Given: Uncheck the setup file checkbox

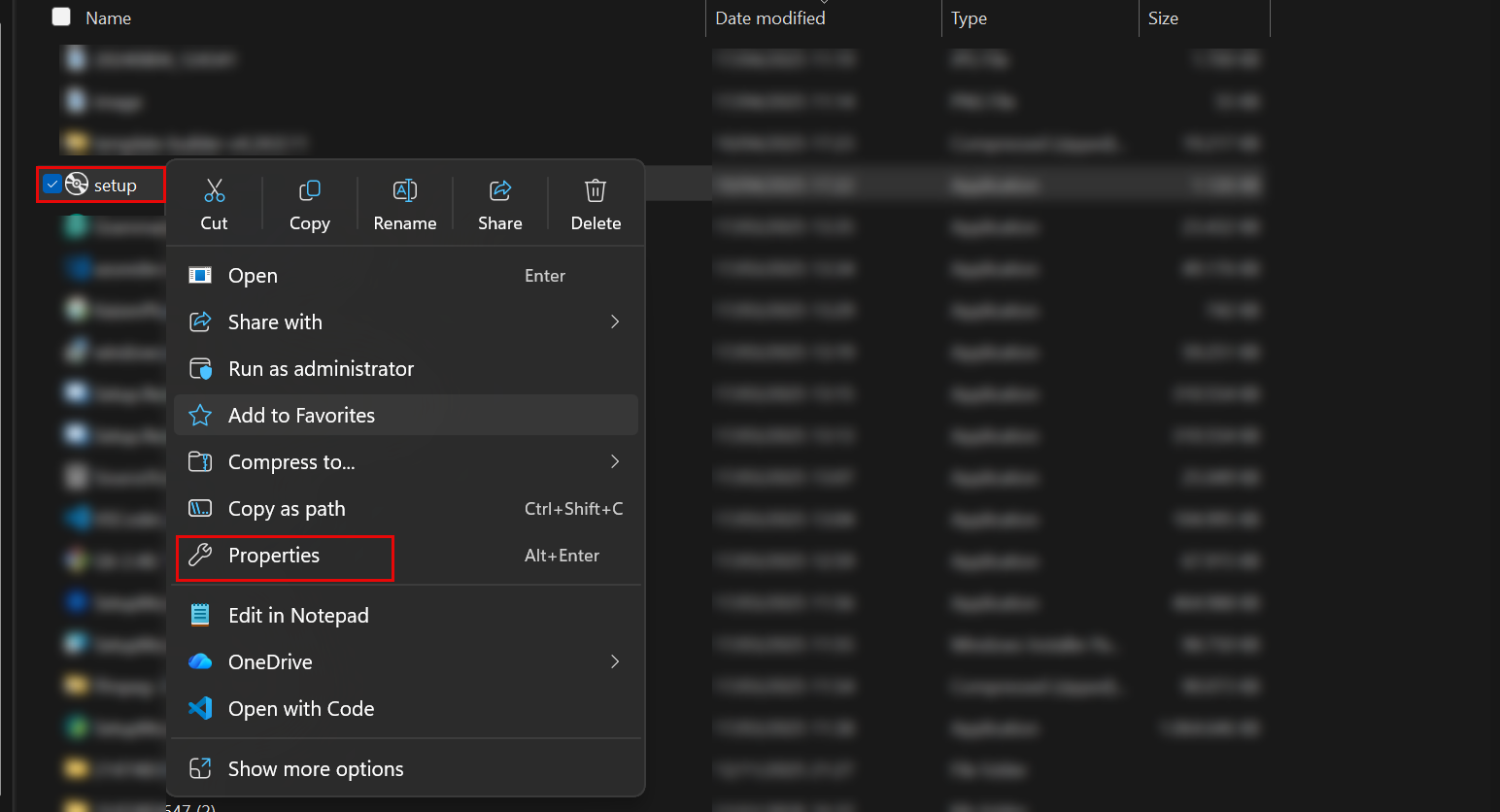Looking at the screenshot, I should pyautogui.click(x=52, y=185).
